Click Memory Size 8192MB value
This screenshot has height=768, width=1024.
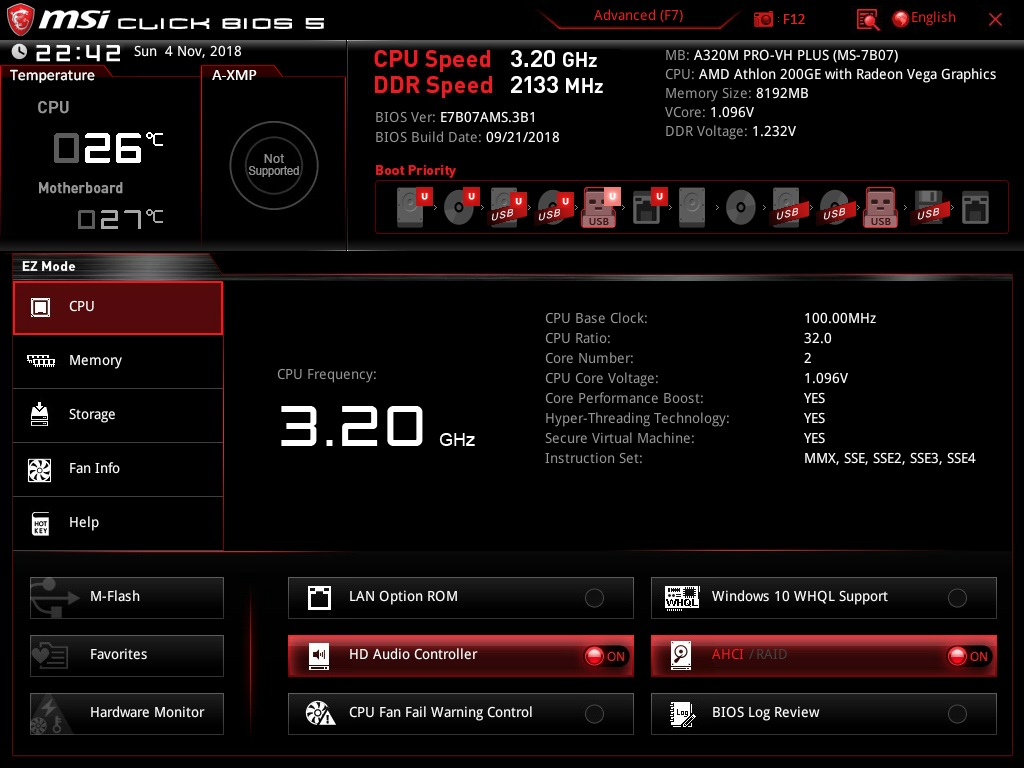point(782,93)
